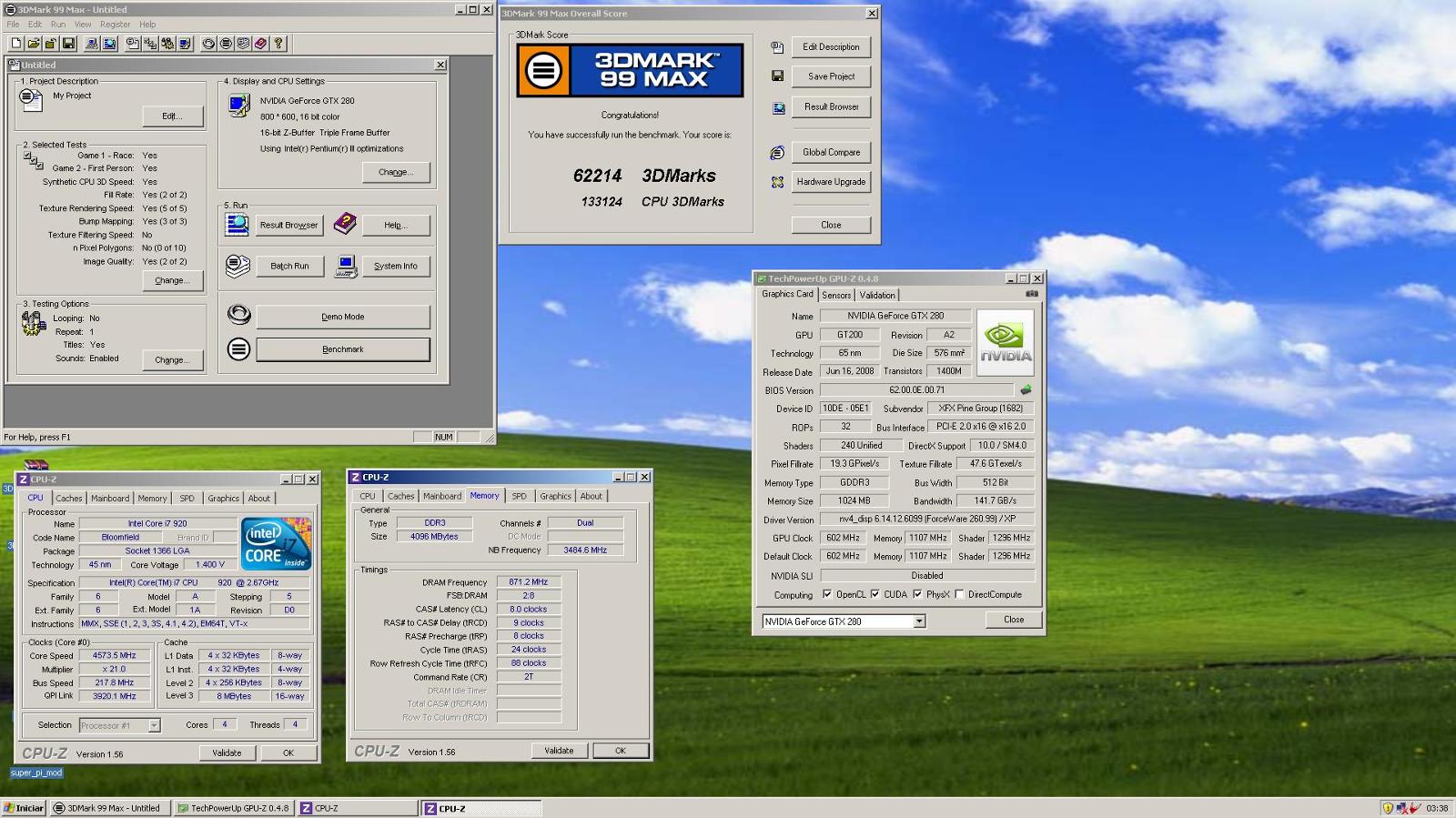
Task: Click the benchmark round logo toolbar icon
Action: [x=227, y=43]
